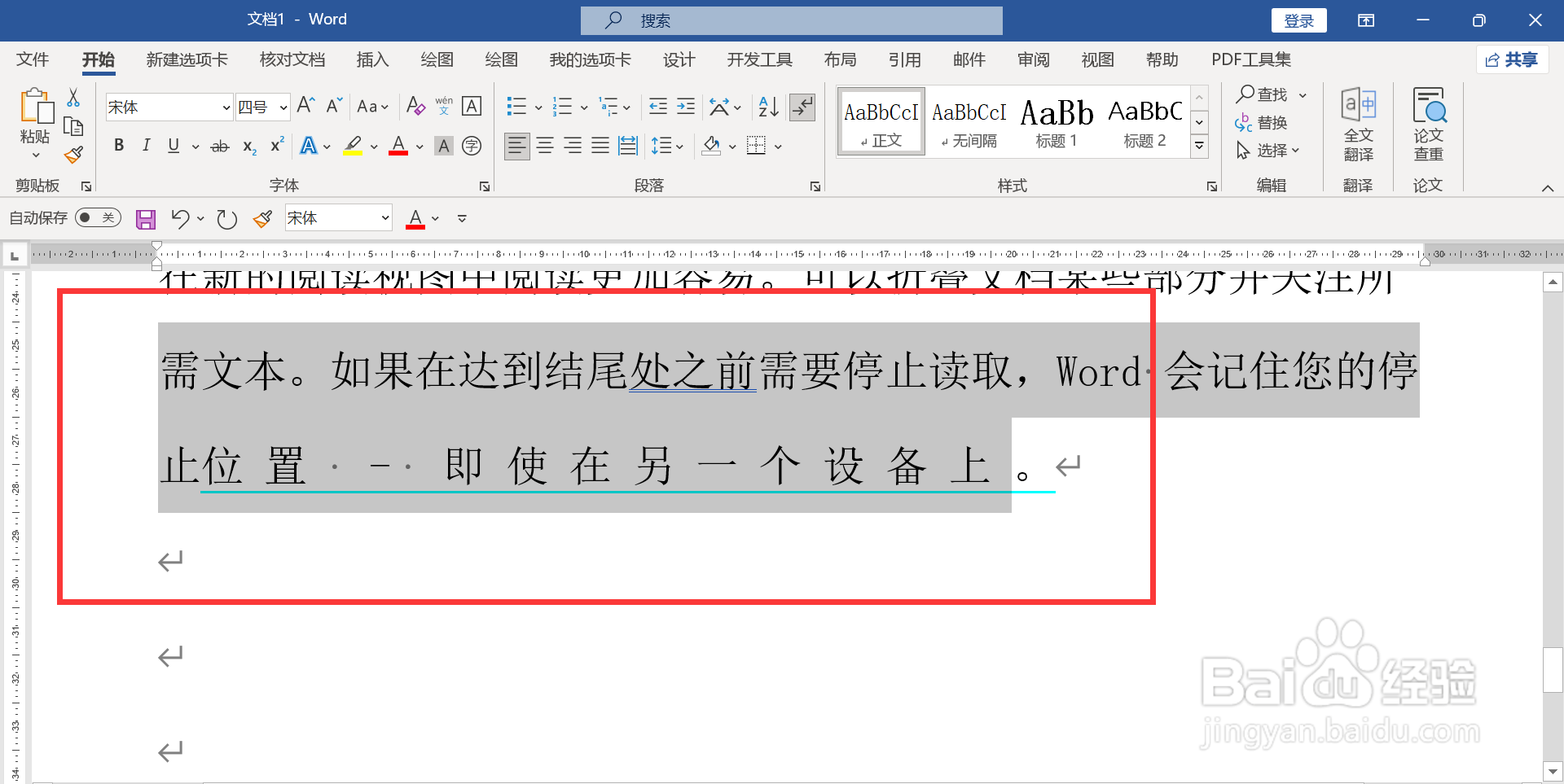This screenshot has height=784, width=1564.
Task: Right align the paragraph
Action: [573, 146]
